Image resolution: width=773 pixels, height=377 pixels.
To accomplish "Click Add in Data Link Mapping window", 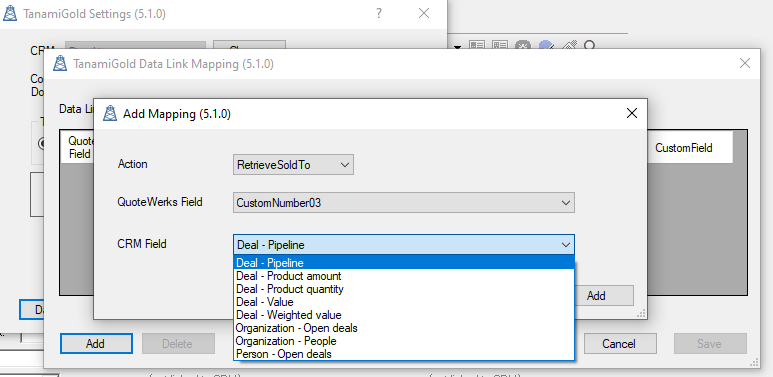I will pos(96,343).
